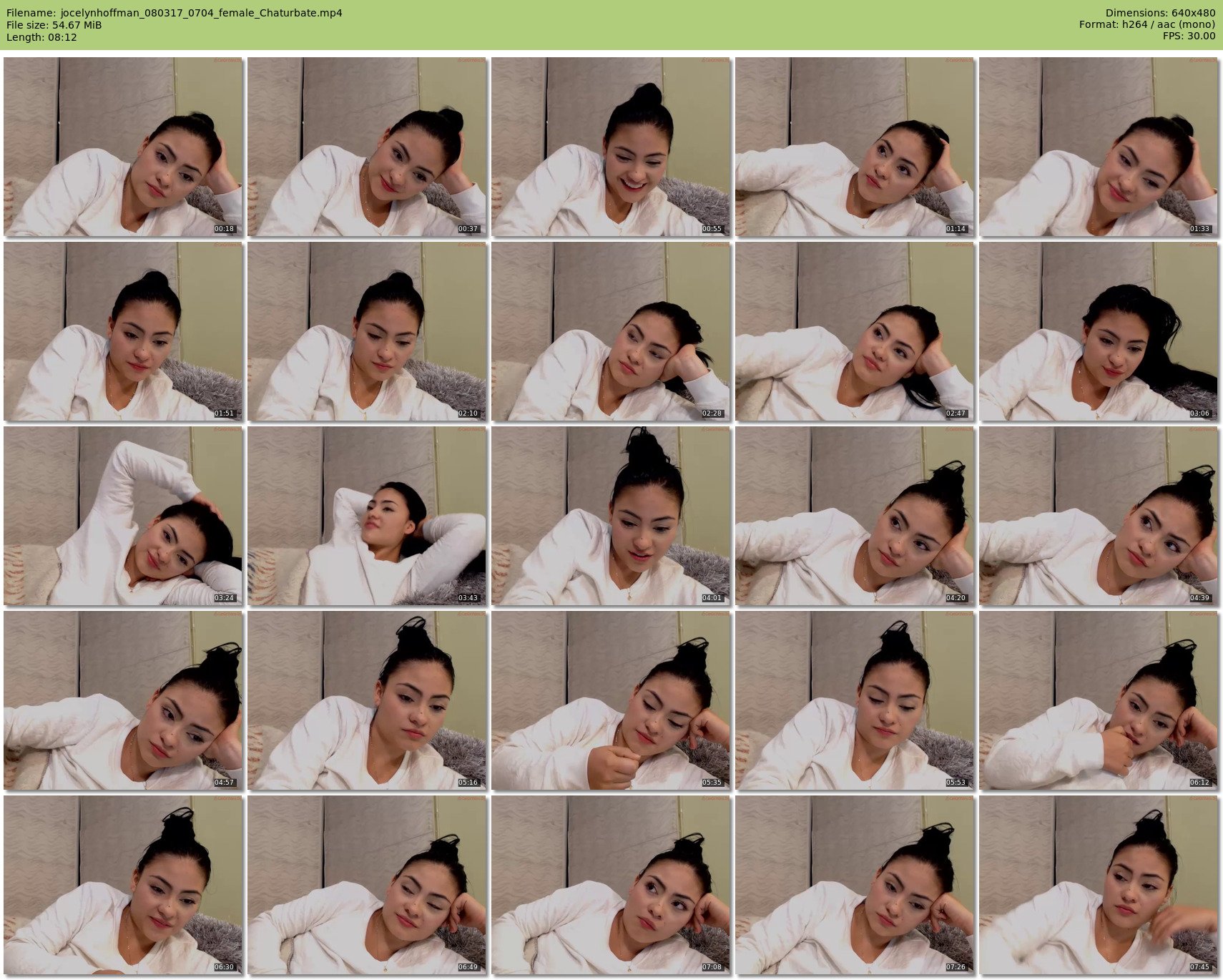Image resolution: width=1223 pixels, height=980 pixels.
Task: Select the thumbnail labeled 01:51
Action: tap(123, 331)
